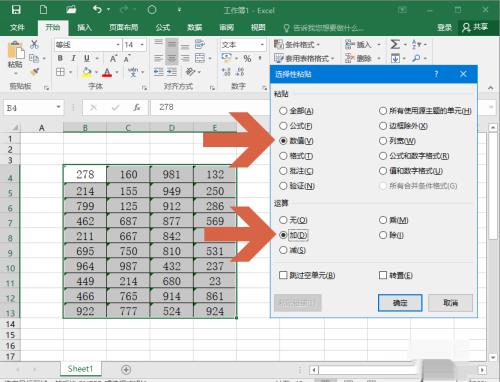Screen dimensions: 500x382
Task: Apply red font color to text
Action: 107,72
